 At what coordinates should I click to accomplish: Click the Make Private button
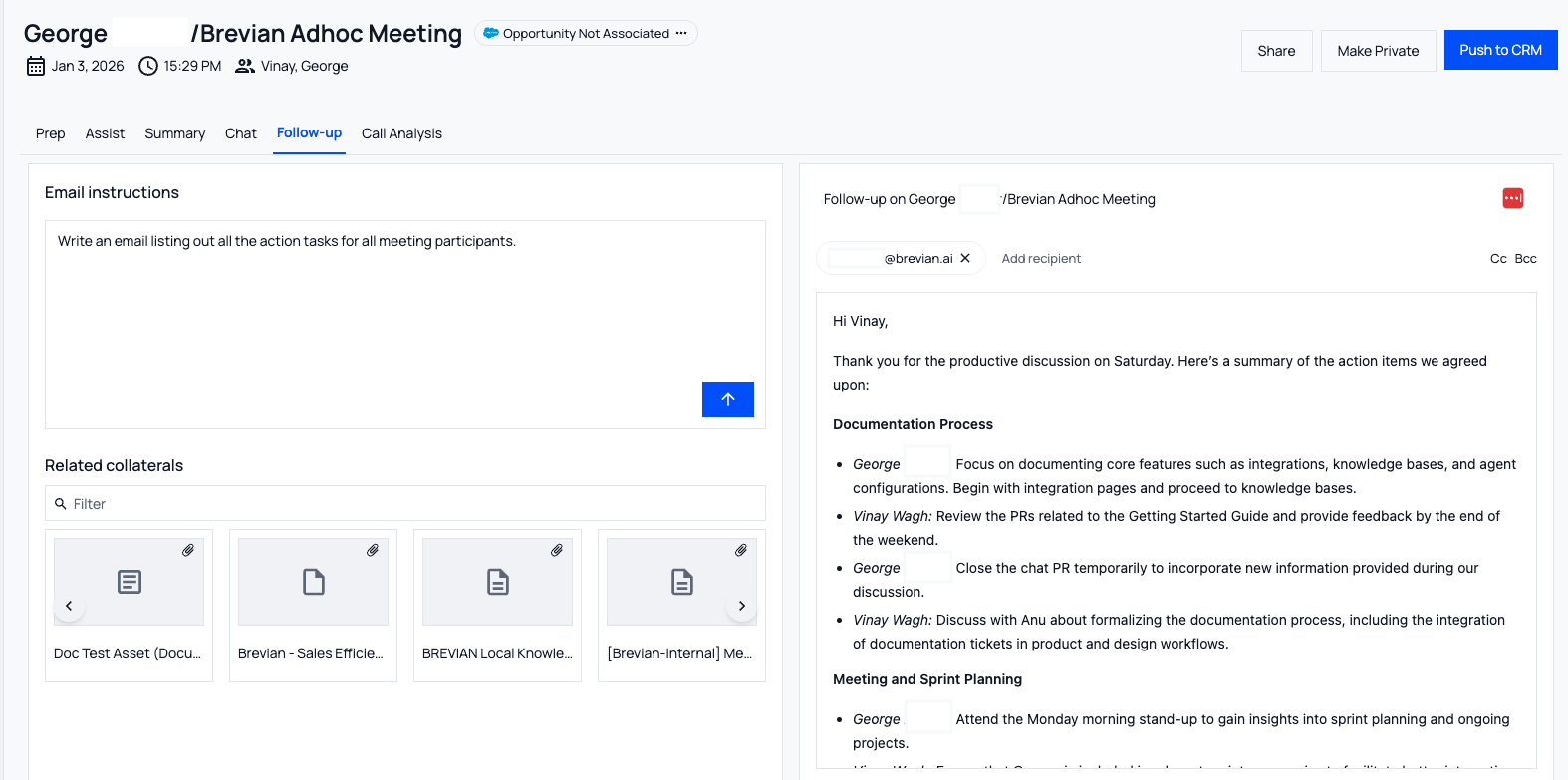[x=1378, y=51]
